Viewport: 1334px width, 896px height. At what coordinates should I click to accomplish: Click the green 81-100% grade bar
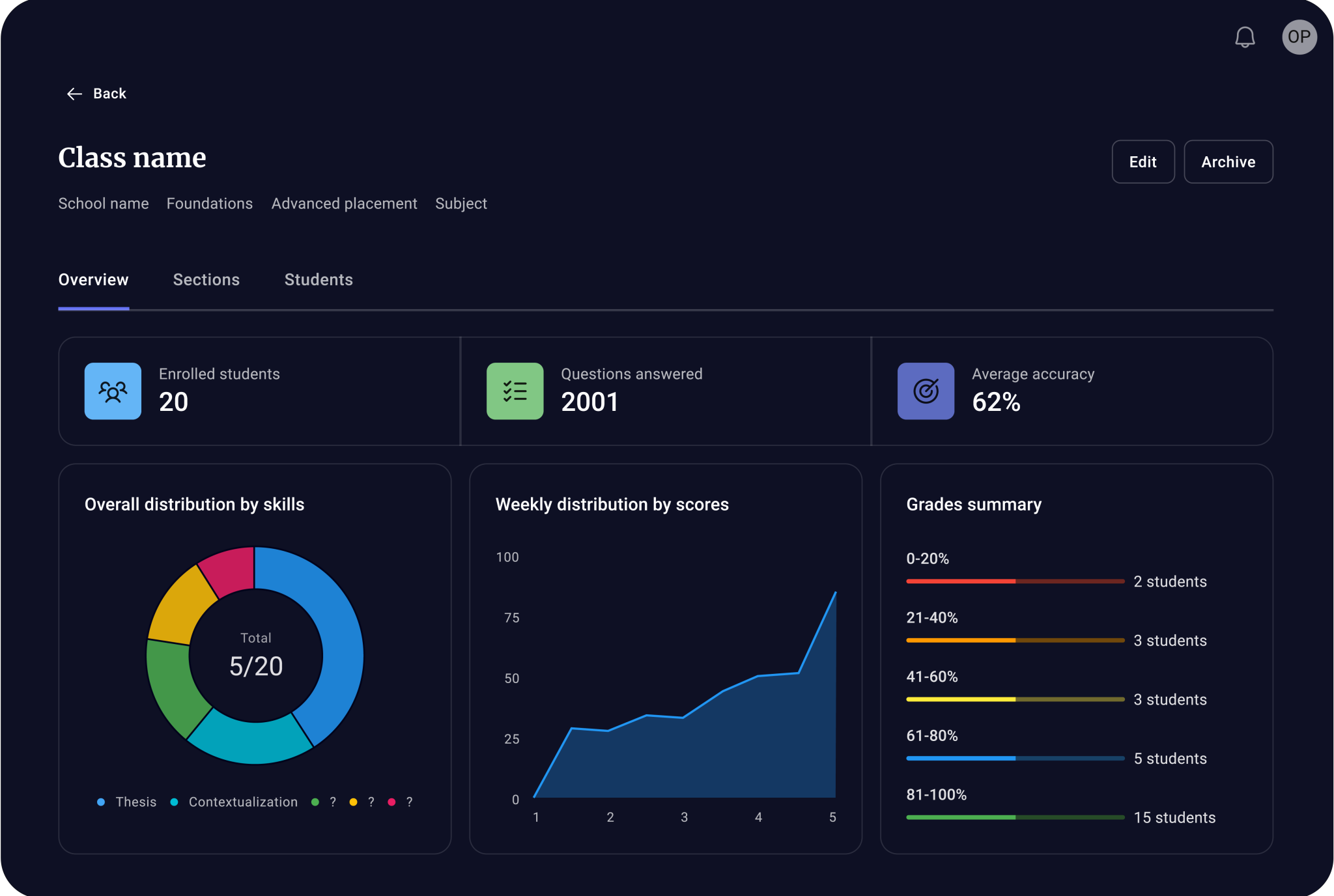point(960,817)
